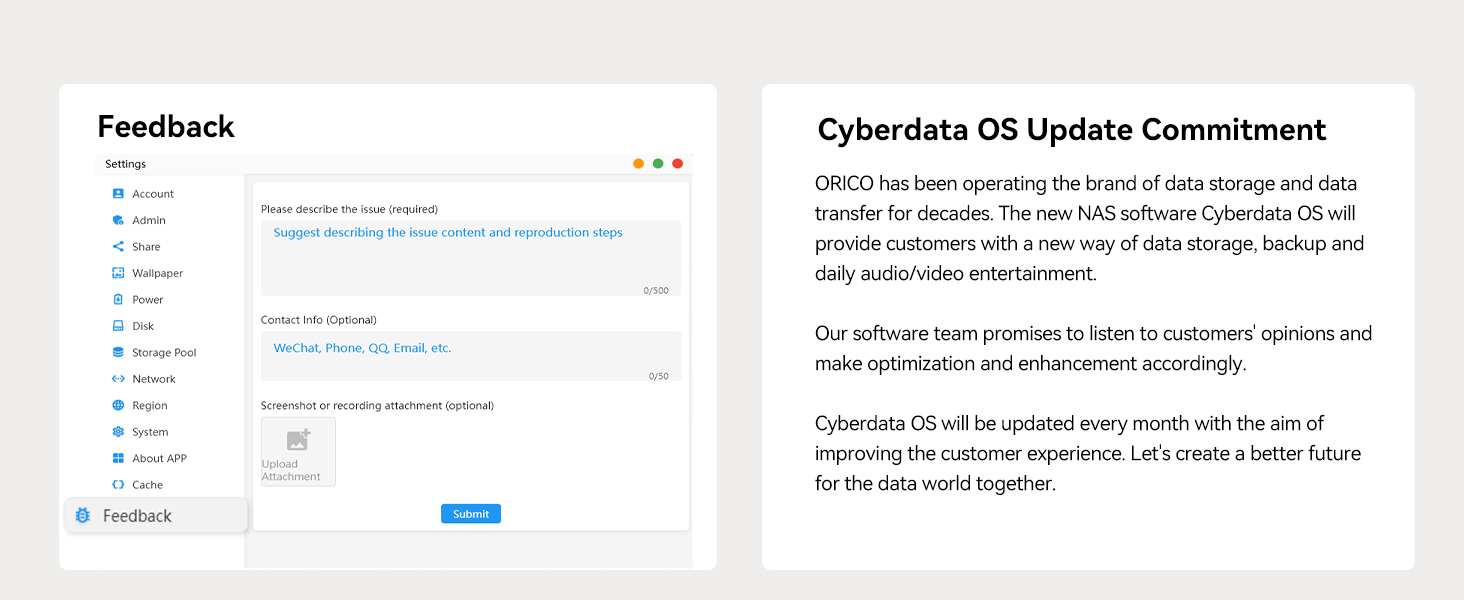
Task: Click the green traffic light dot
Action: coord(658,162)
